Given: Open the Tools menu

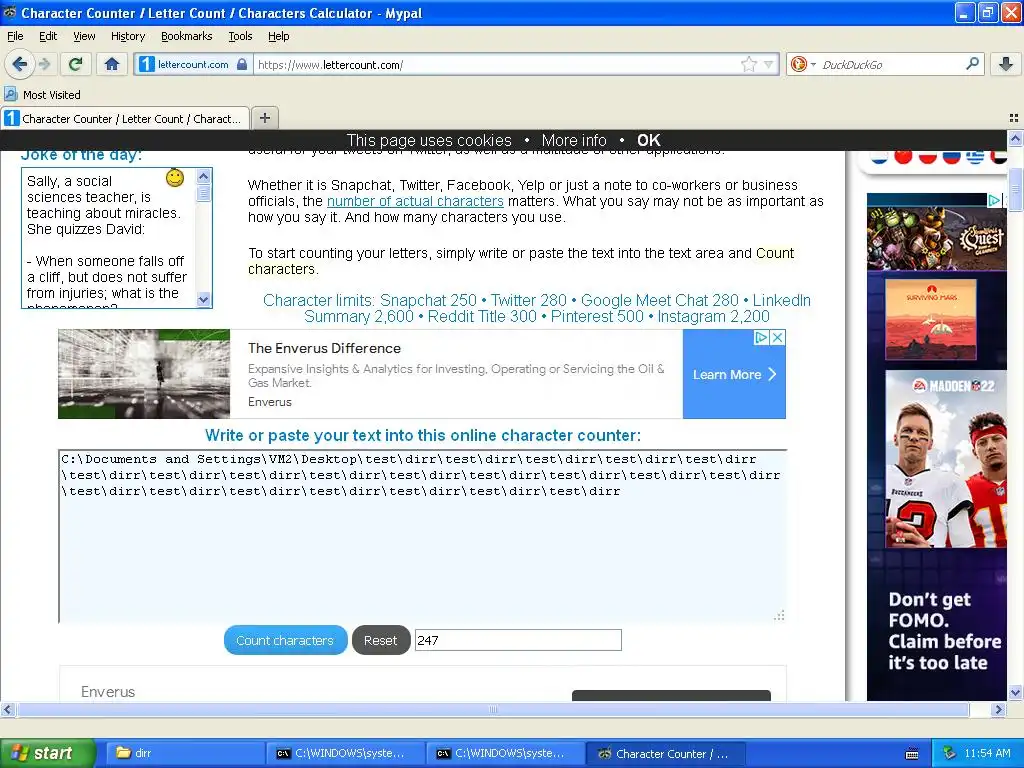Looking at the screenshot, I should 240,36.
